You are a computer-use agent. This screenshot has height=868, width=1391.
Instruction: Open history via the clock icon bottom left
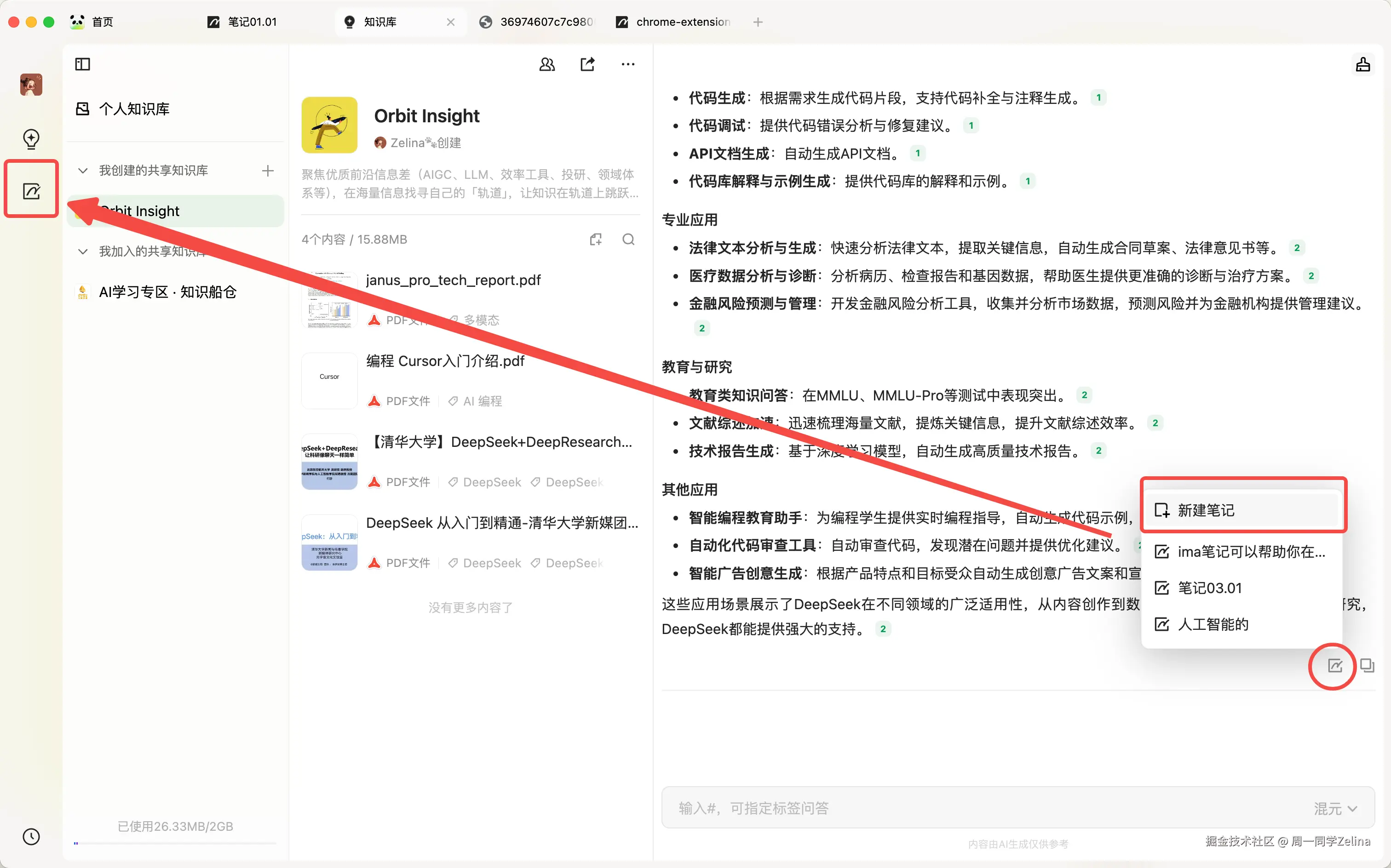31,836
